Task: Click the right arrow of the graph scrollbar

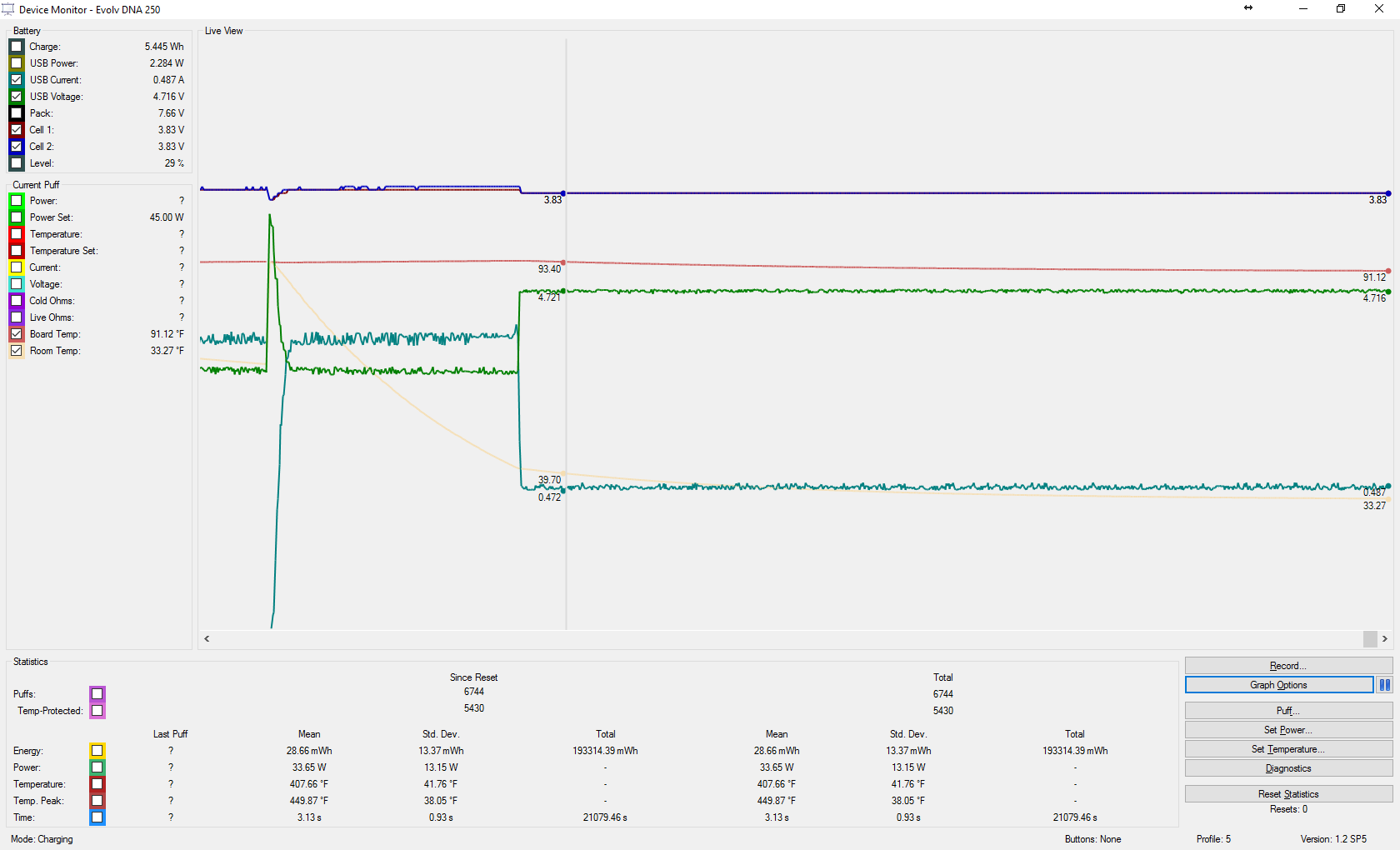Action: [1384, 639]
